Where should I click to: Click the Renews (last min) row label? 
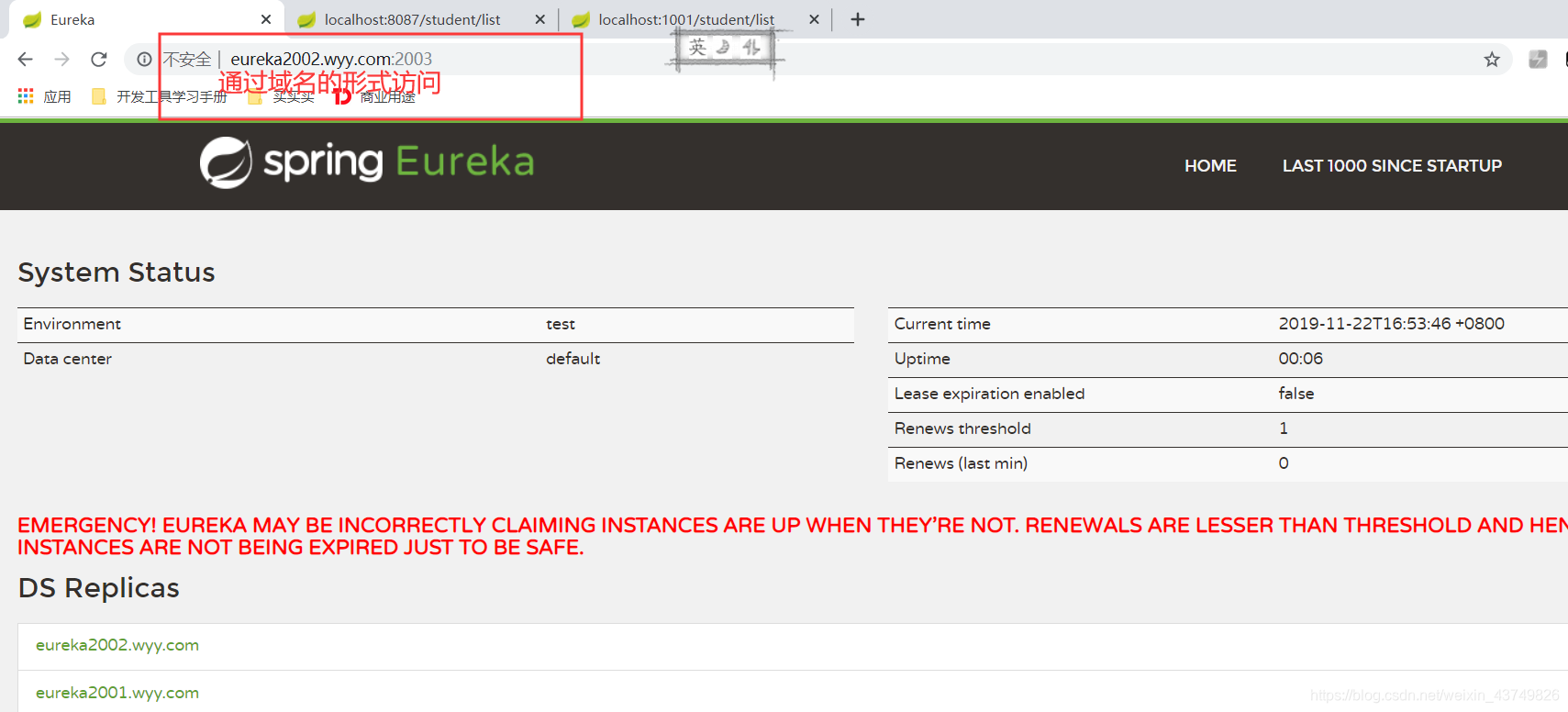click(961, 463)
